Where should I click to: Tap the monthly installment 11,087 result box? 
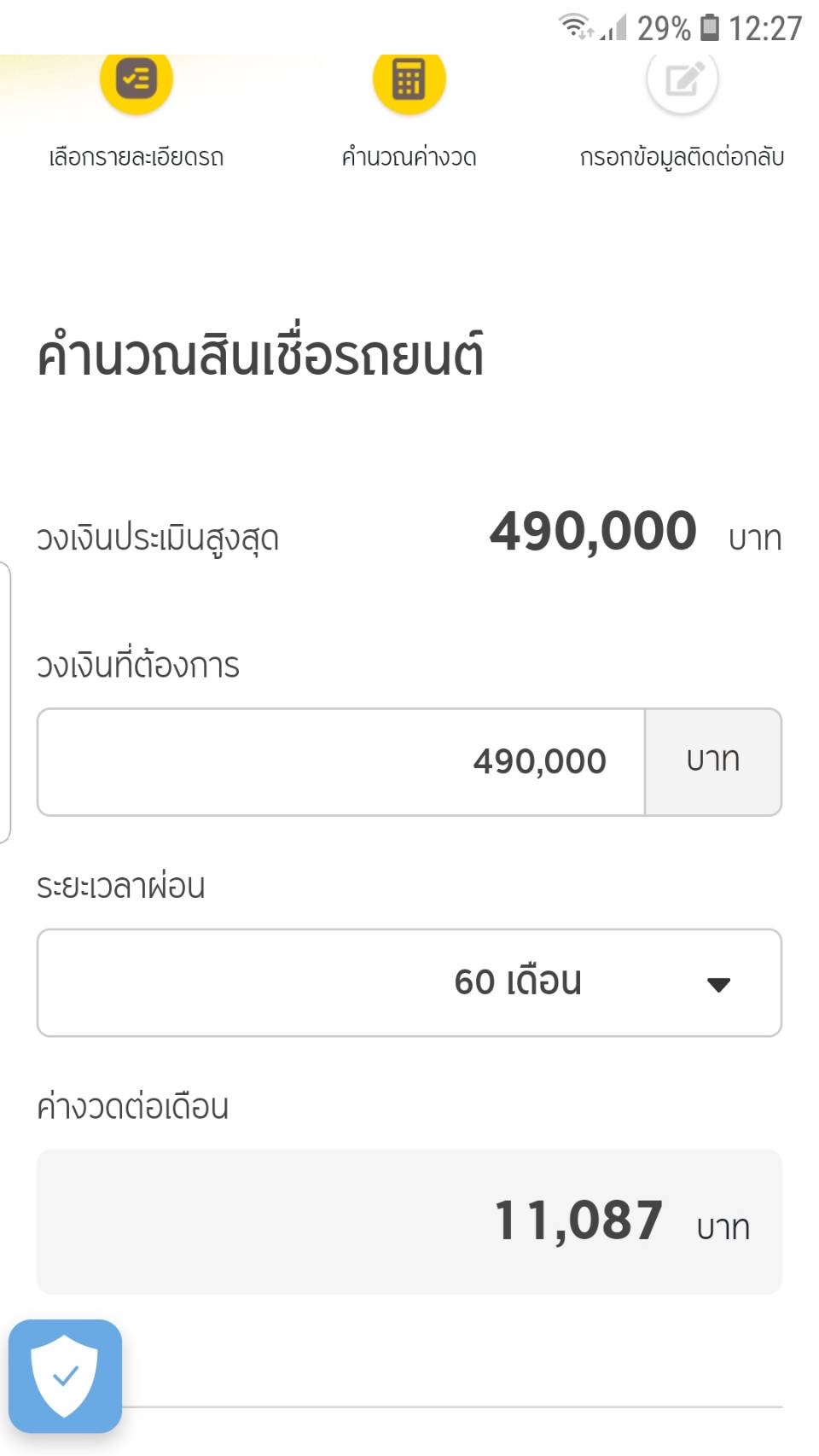(x=409, y=1221)
